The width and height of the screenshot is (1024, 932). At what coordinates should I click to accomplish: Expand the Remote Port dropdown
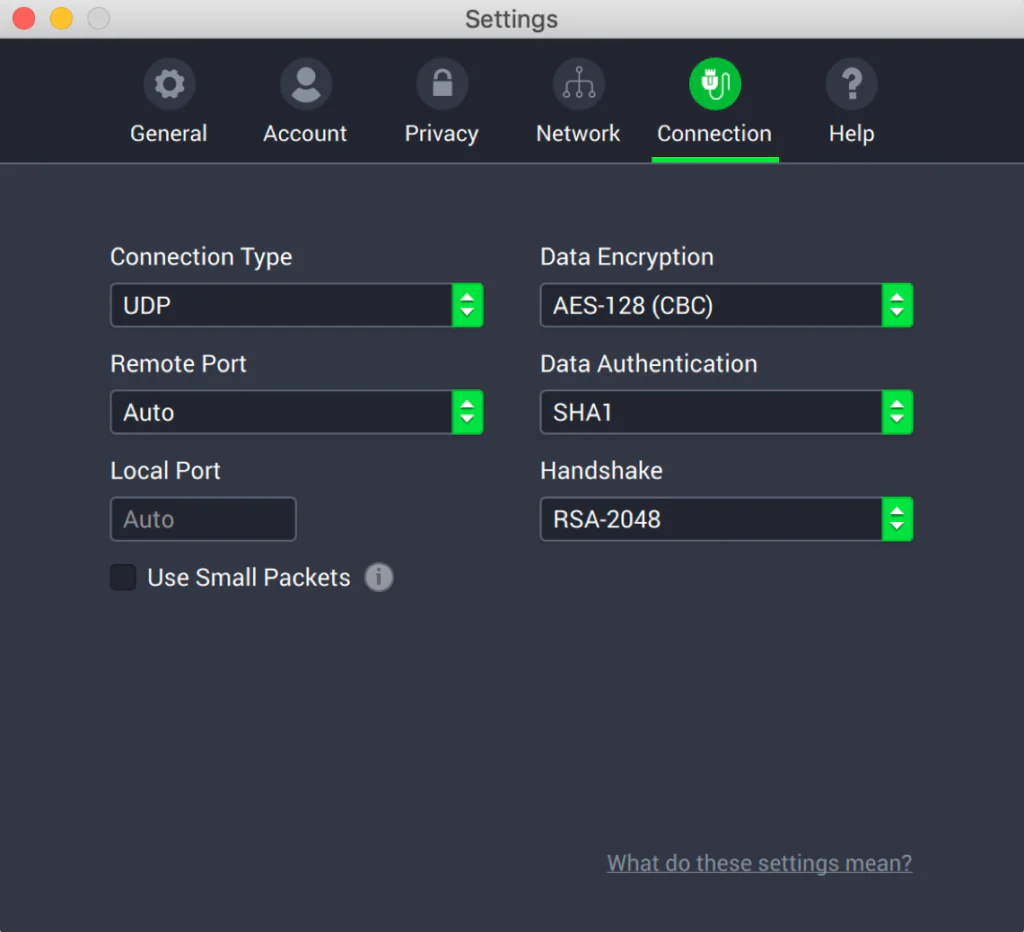(x=296, y=412)
